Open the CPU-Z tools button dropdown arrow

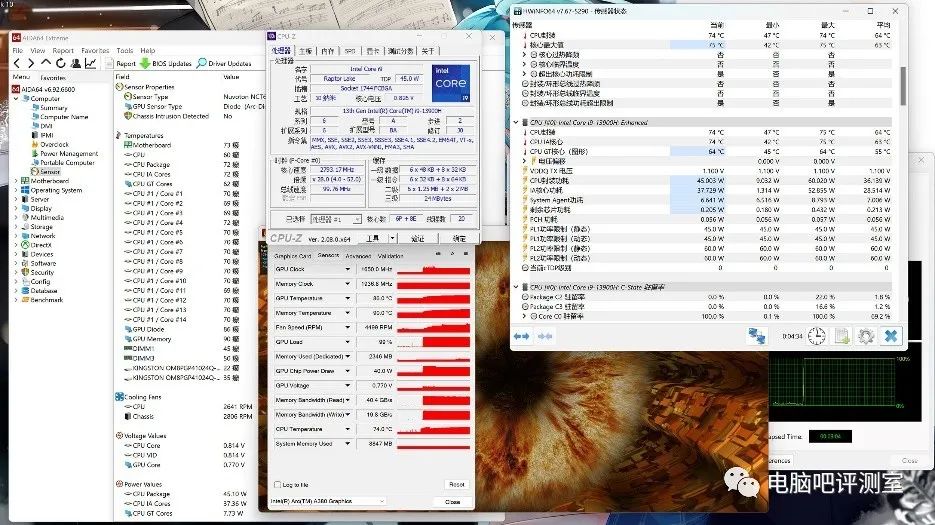pos(391,238)
